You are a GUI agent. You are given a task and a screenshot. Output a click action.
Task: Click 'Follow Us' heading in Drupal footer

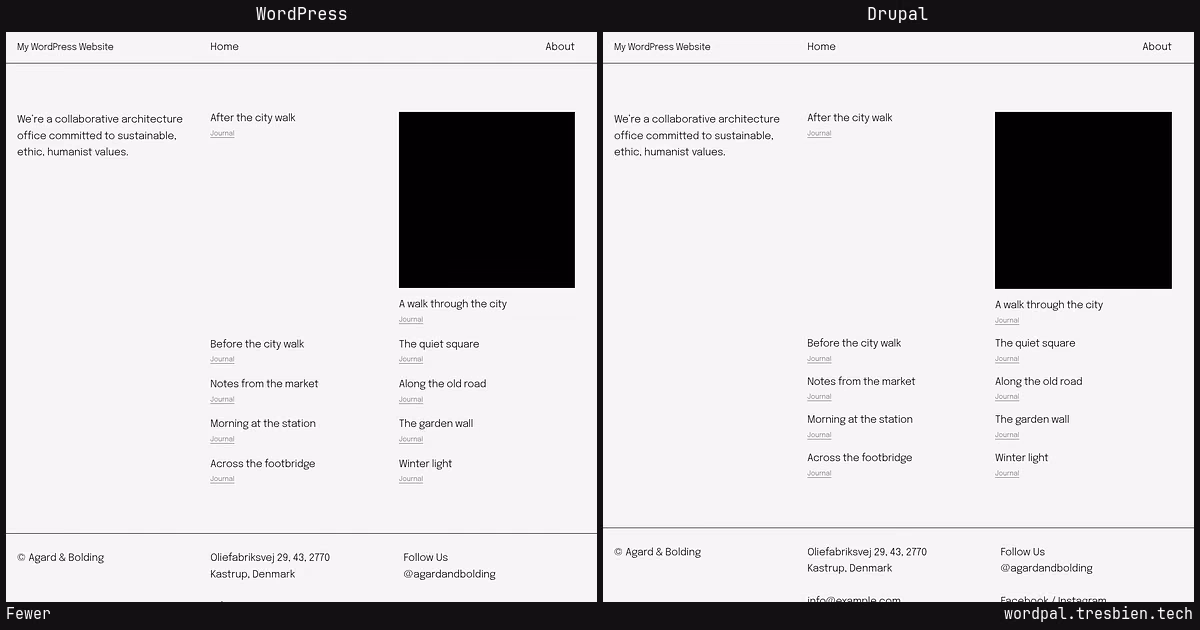[x=1022, y=552]
